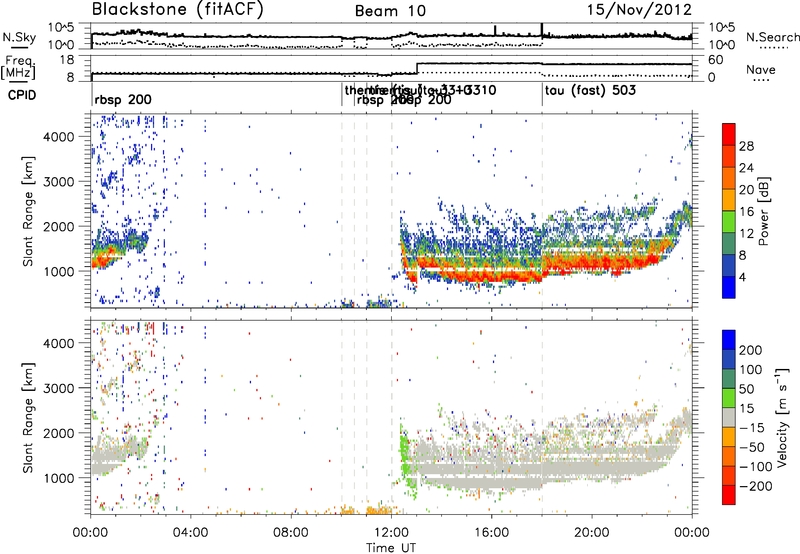
Task: Click the solid line sample under N.Sky
Action: [19, 48]
